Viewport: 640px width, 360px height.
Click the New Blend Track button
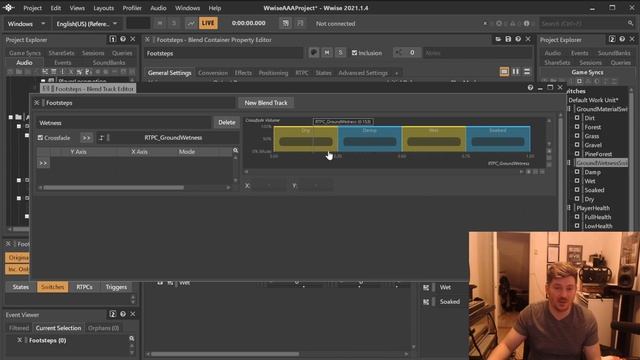(266, 103)
